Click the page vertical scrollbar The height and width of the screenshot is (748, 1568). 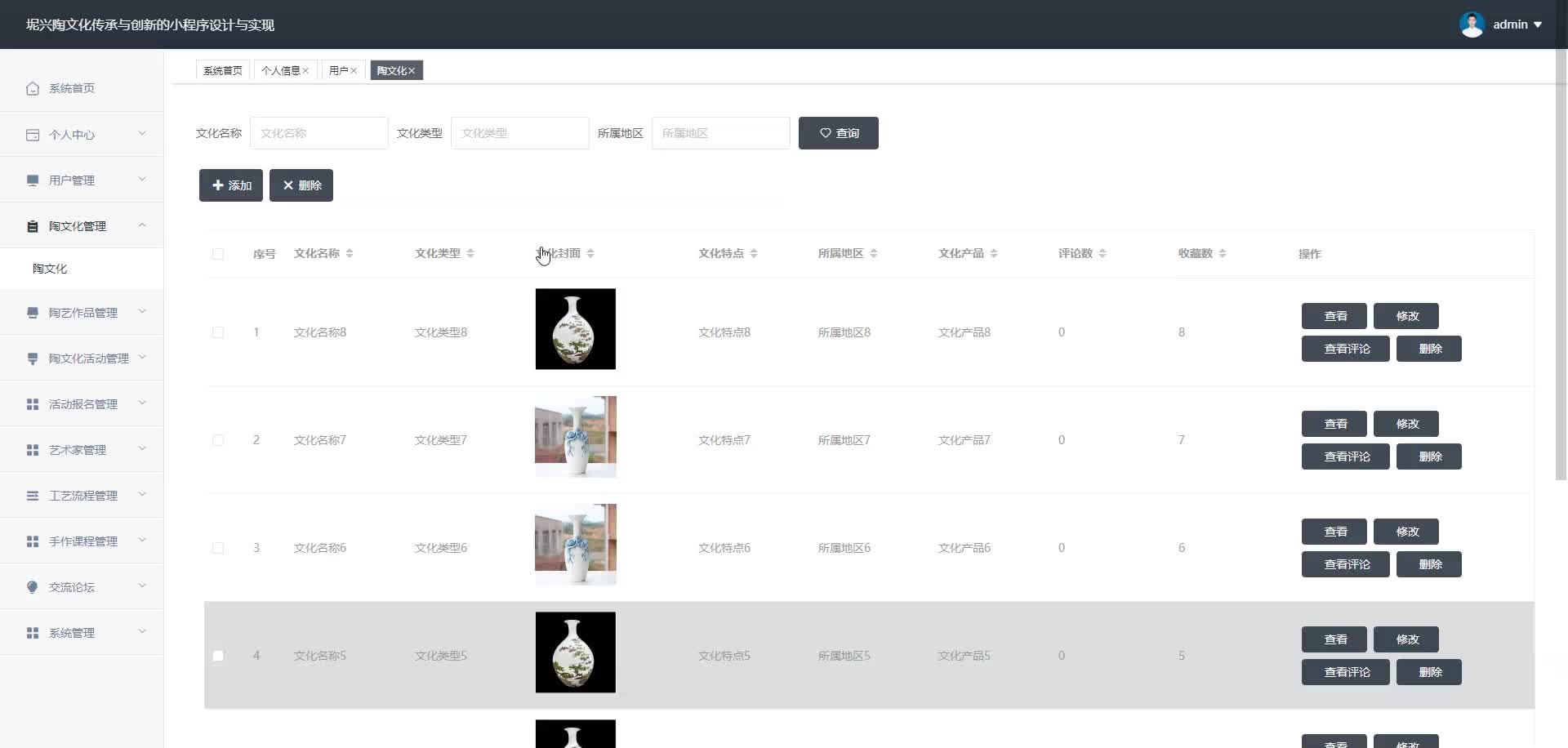point(1561,265)
